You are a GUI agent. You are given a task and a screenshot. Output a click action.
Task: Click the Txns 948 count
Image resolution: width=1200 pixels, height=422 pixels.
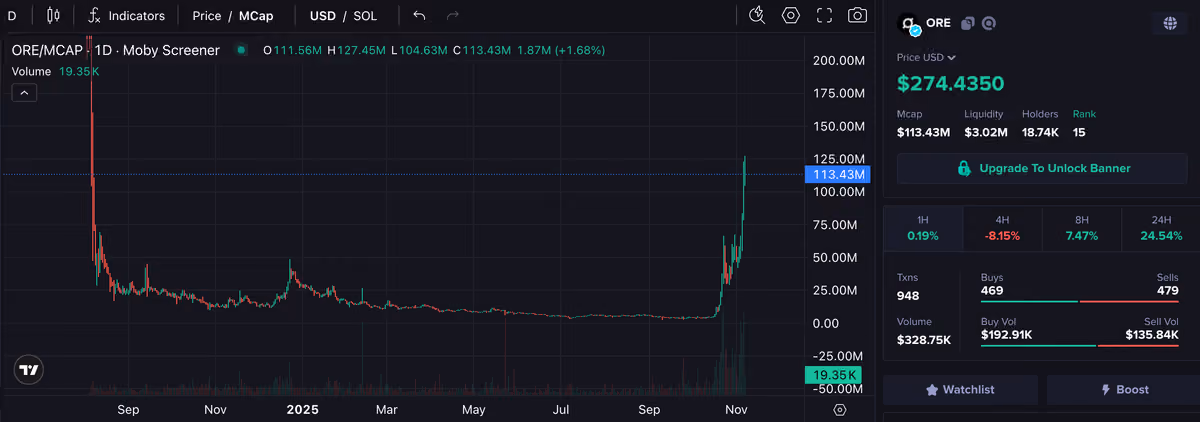908,296
